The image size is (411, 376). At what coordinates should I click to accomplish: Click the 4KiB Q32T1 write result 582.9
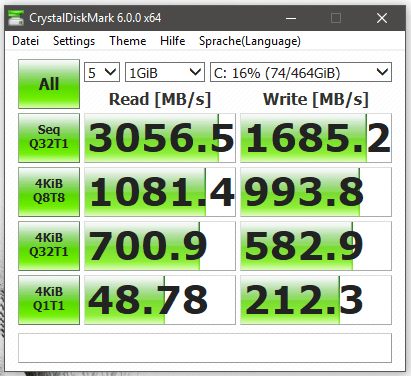[x=316, y=246]
